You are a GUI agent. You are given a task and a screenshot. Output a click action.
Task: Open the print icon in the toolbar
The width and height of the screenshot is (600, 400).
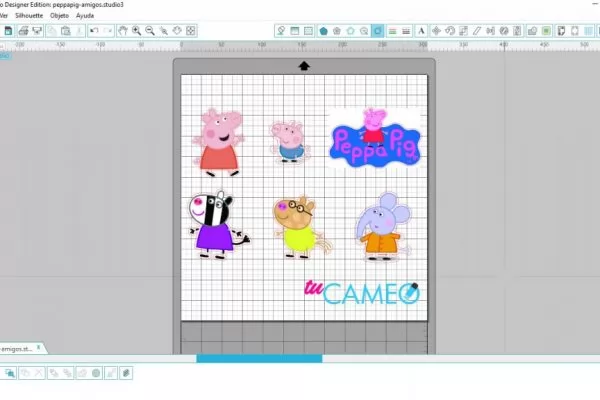point(23,31)
